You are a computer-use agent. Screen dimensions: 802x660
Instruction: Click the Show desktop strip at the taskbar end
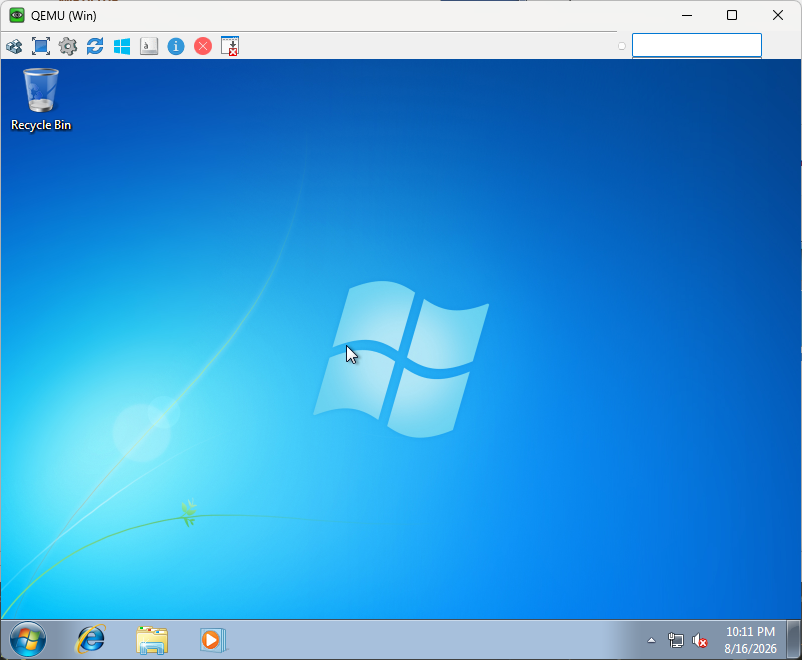[794, 640]
